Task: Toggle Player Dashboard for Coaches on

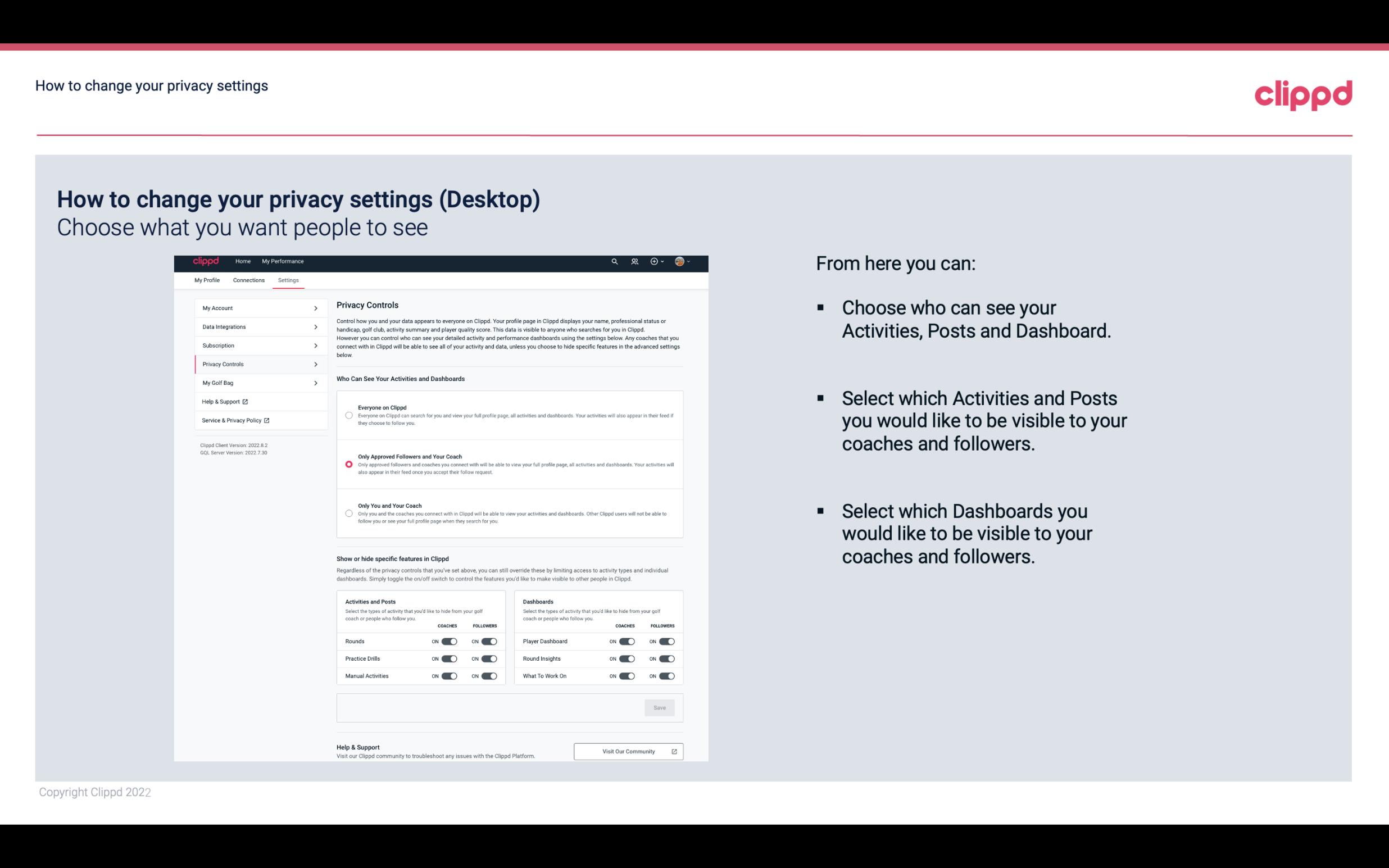Action: (x=627, y=641)
